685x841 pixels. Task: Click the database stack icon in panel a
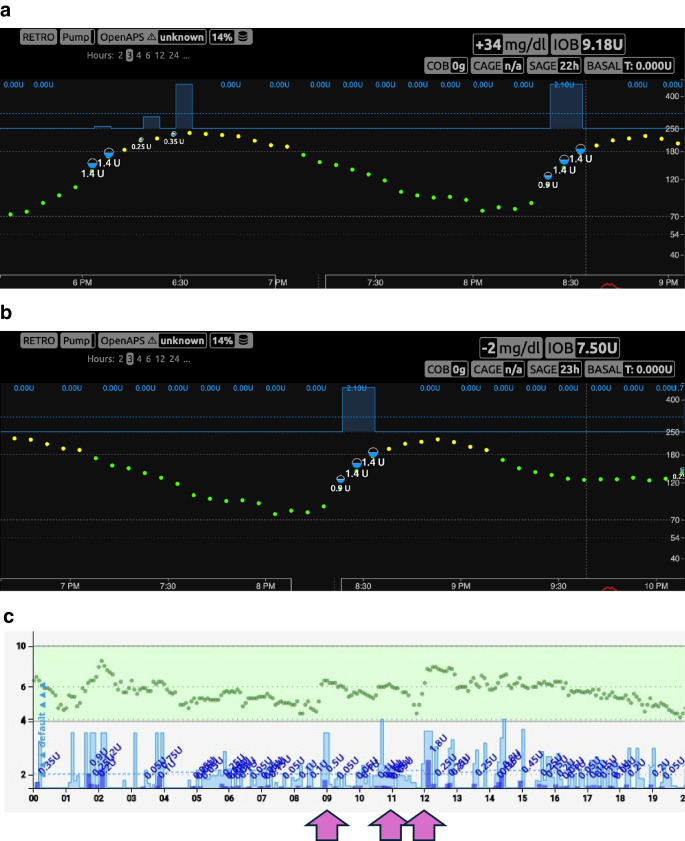243,37
